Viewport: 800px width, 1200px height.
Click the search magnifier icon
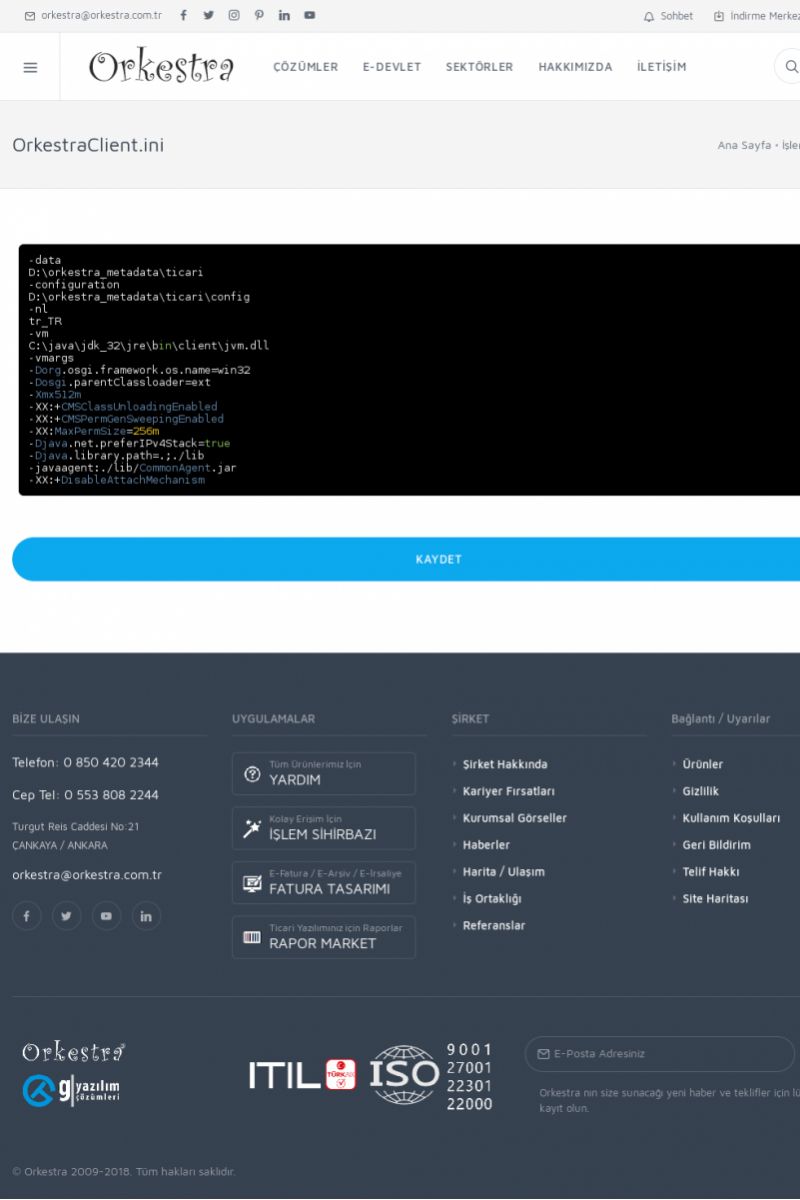[791, 67]
